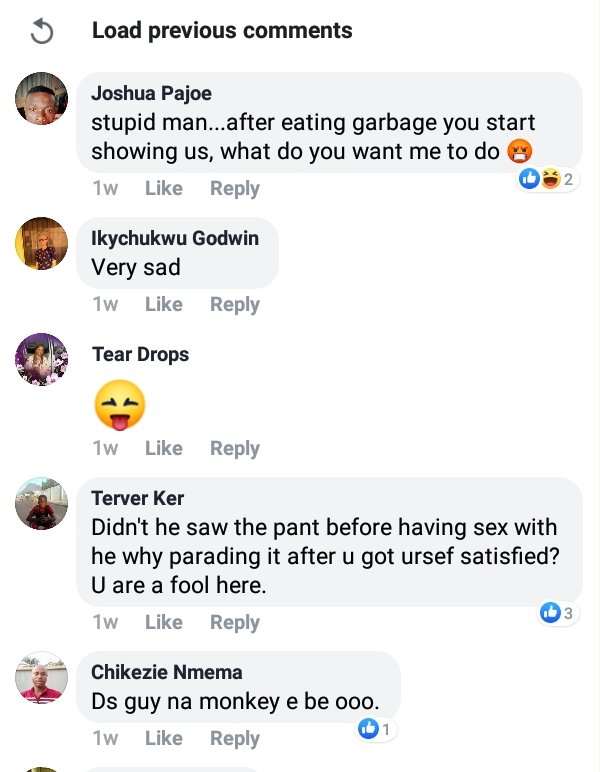The height and width of the screenshot is (772, 600).
Task: Open Joshua Pajoe's profile picture
Action: tap(42, 99)
